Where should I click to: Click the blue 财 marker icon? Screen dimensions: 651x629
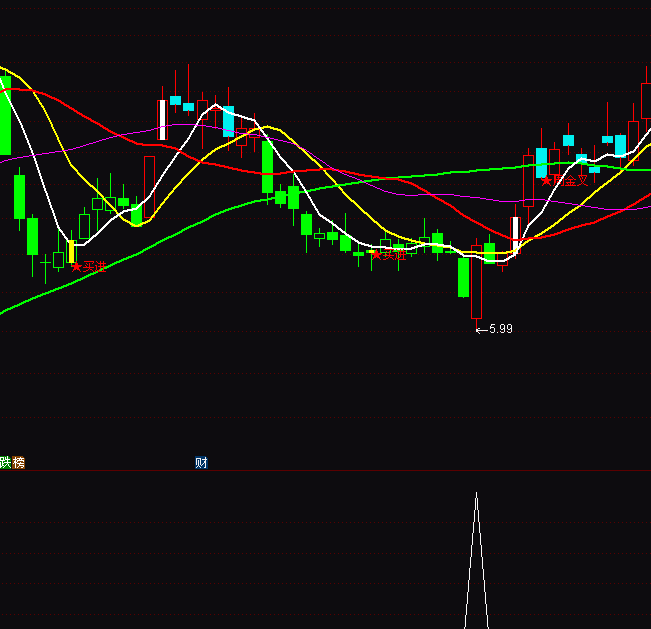pos(201,463)
